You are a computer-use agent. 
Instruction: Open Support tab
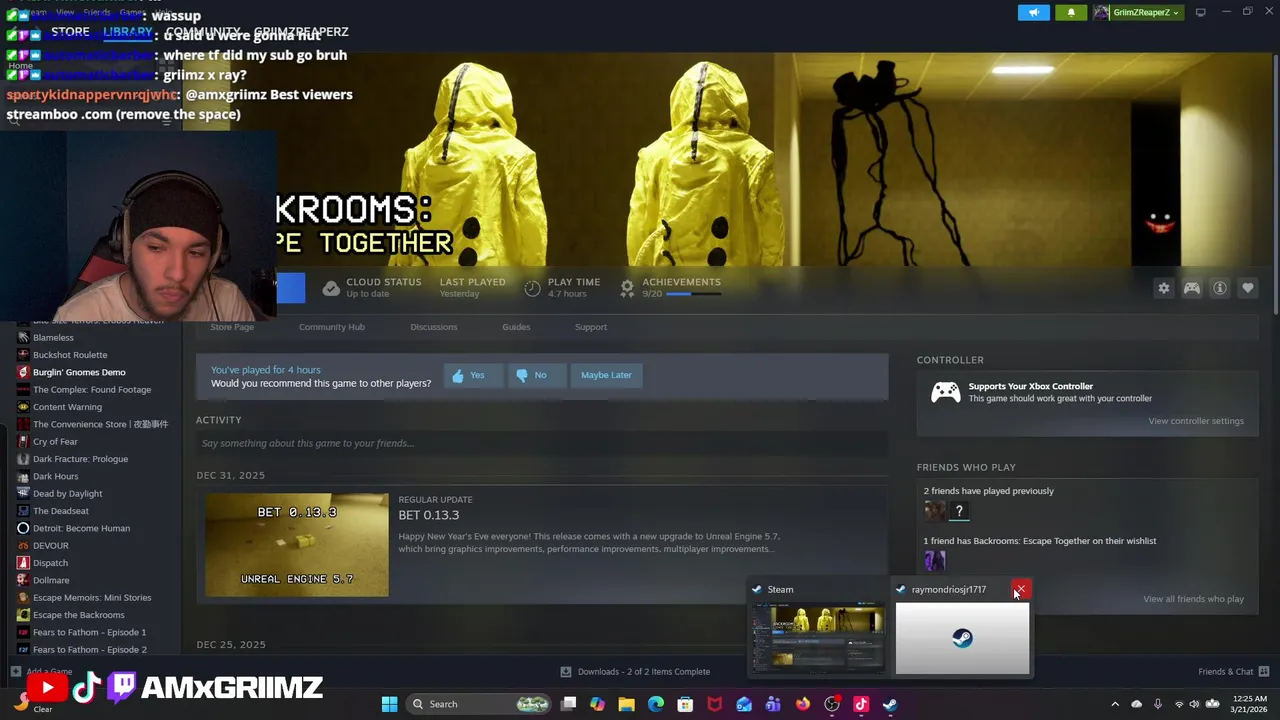(x=590, y=327)
